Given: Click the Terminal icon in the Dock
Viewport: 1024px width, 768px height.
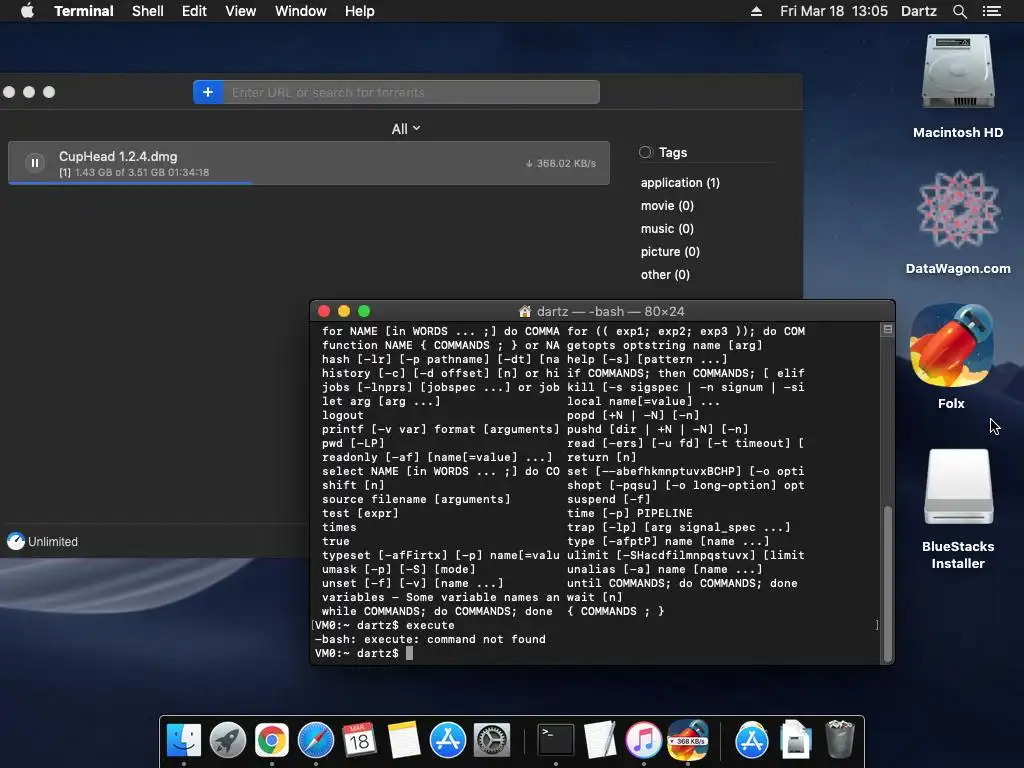Looking at the screenshot, I should pyautogui.click(x=556, y=740).
